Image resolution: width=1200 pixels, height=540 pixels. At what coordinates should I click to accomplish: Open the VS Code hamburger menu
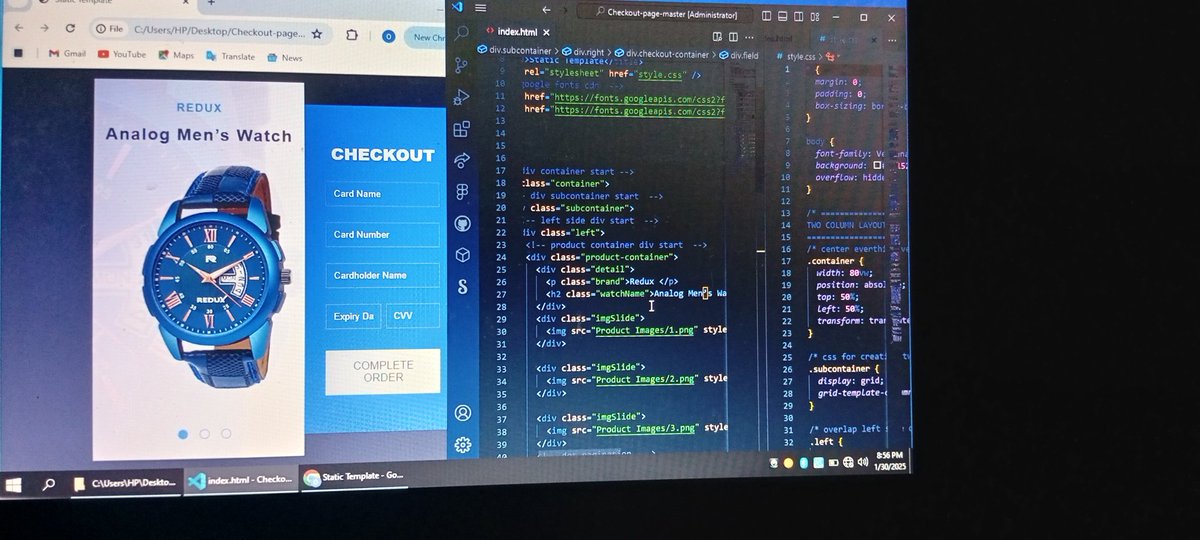coord(479,7)
